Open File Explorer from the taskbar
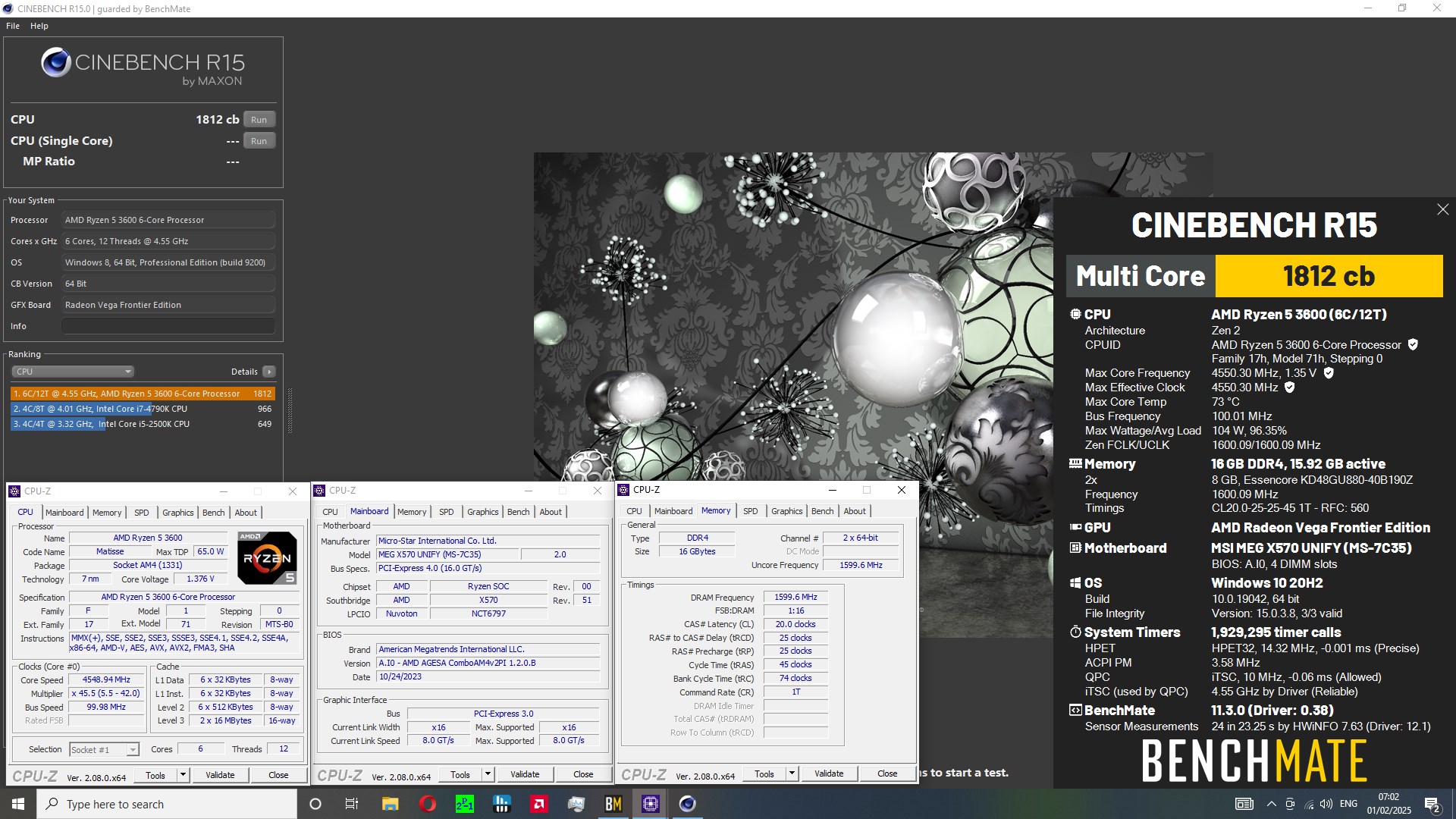The width and height of the screenshot is (1456, 819). pos(390,804)
